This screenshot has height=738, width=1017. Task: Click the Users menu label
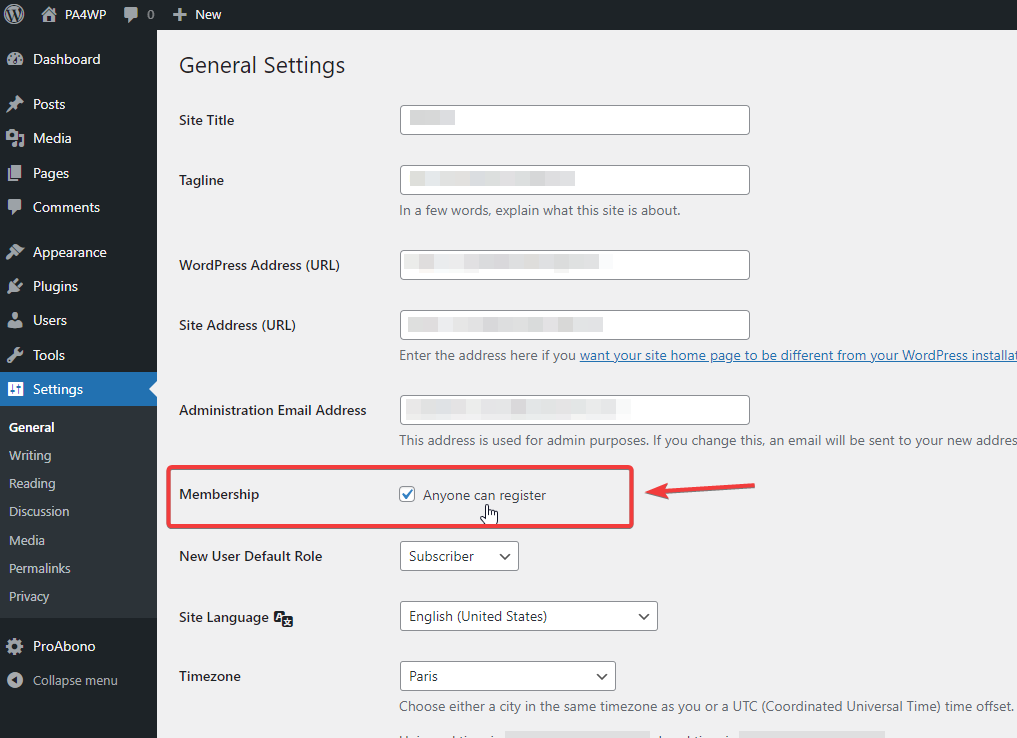pyautogui.click(x=50, y=320)
